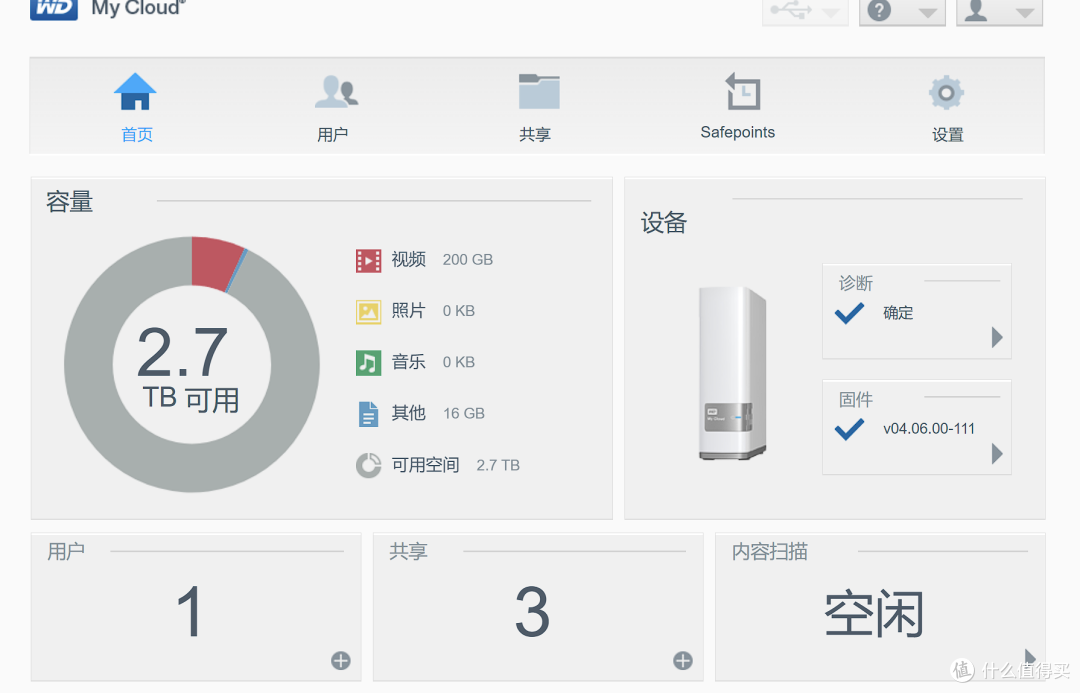Click the 照片 0 KB label

(x=433, y=311)
